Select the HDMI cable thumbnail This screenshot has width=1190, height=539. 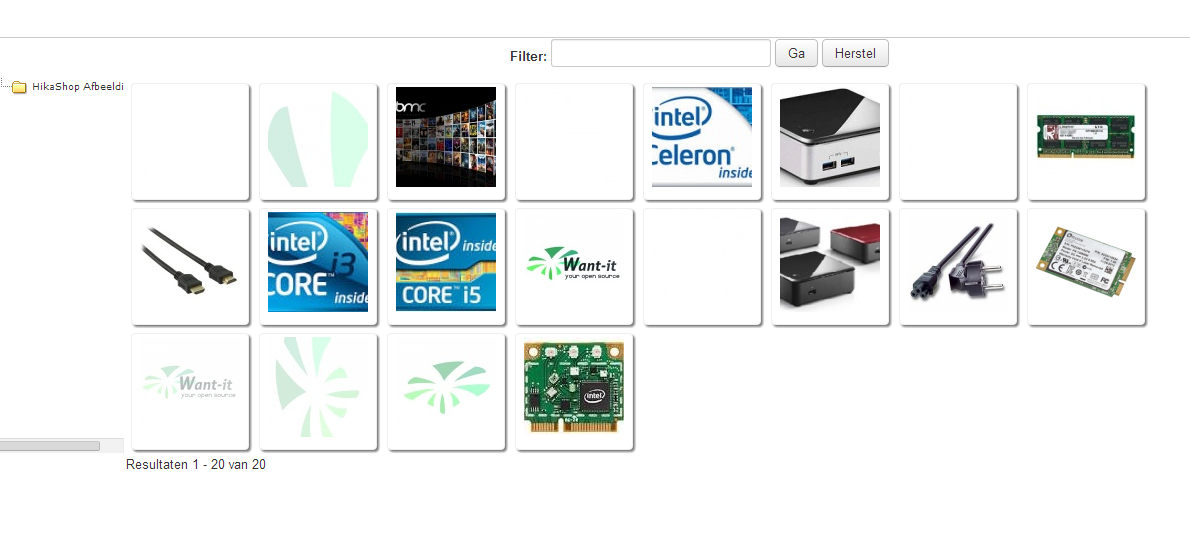coord(190,266)
